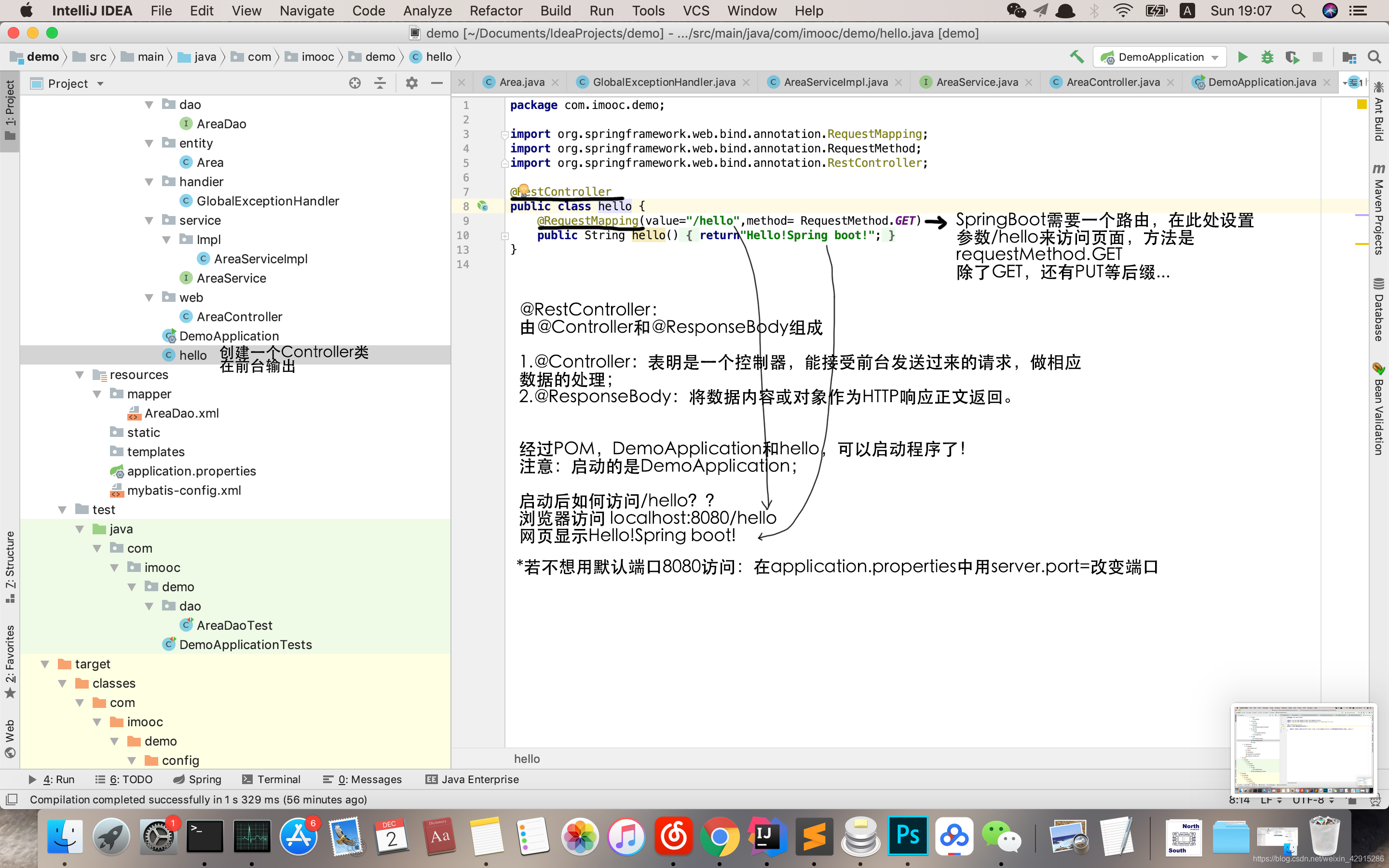Collapse the resources folder
Screen dimensions: 1389x868
[80, 374]
